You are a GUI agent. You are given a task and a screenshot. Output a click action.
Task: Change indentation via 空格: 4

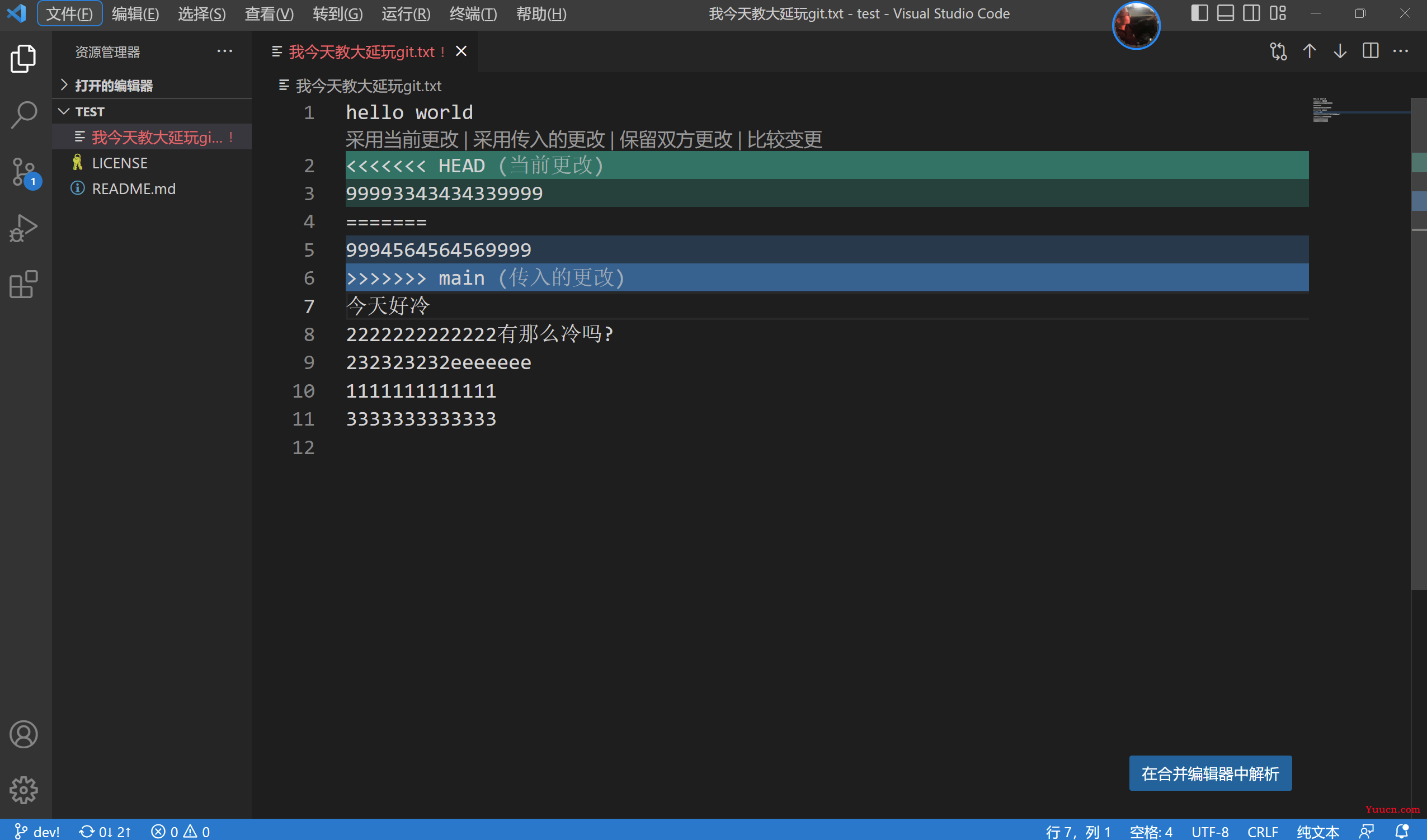1151,831
